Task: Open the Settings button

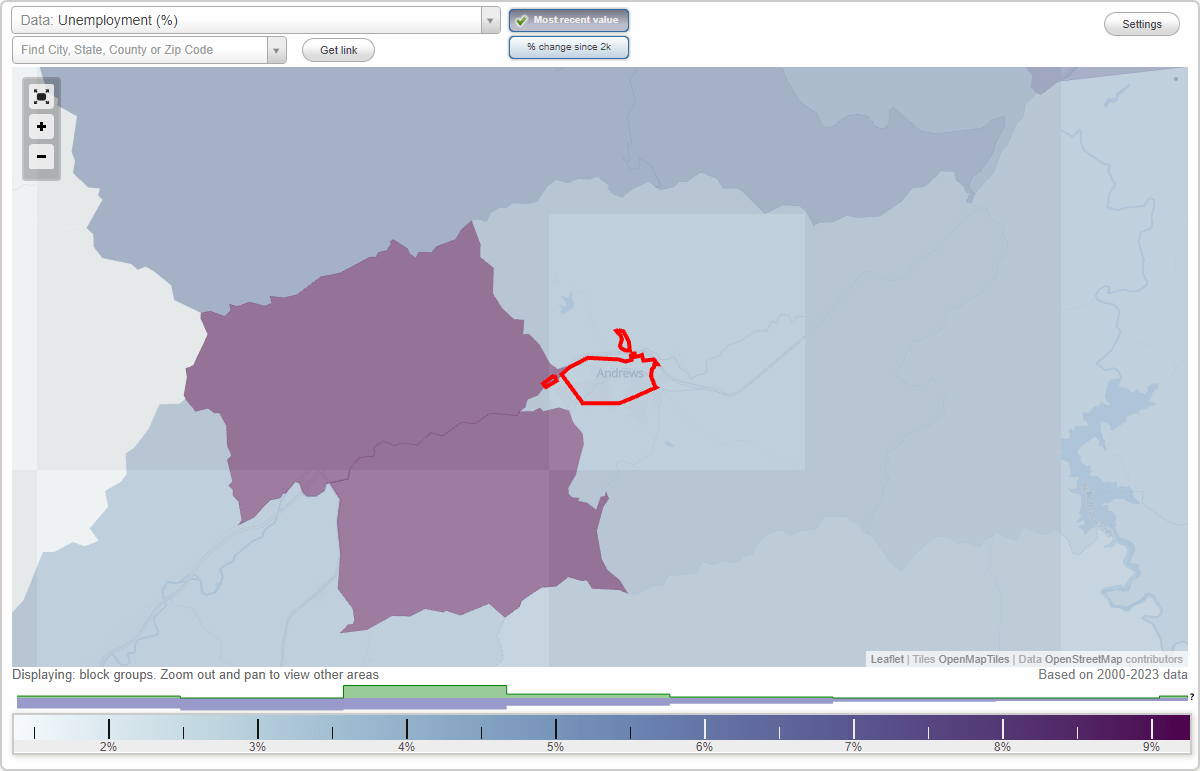Action: click(1142, 24)
